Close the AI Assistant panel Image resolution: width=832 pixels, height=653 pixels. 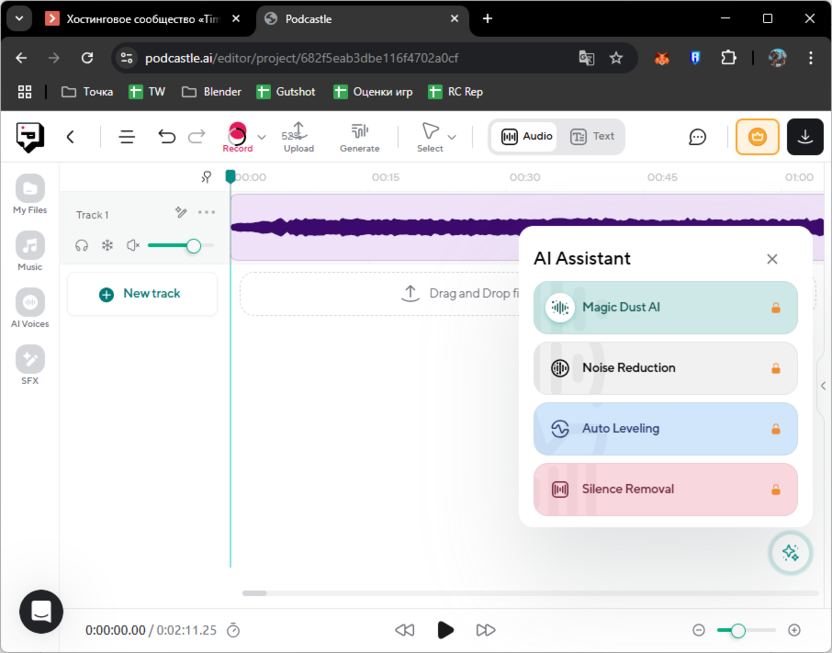click(772, 259)
